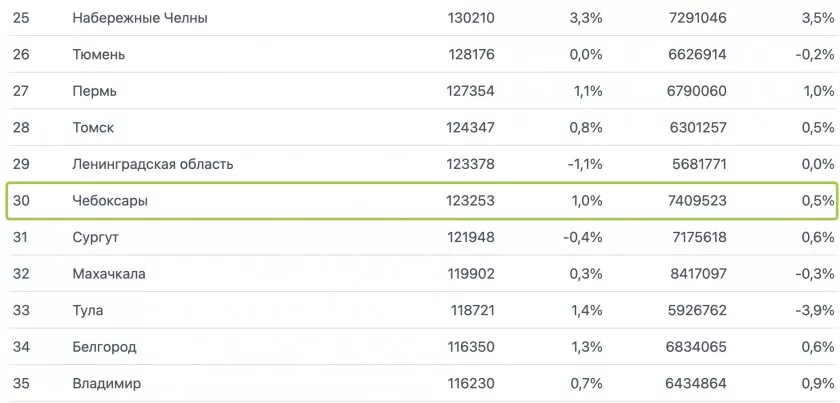This screenshot has width=840, height=403.
Task: Click the Махачкала city name
Action: 109,274
